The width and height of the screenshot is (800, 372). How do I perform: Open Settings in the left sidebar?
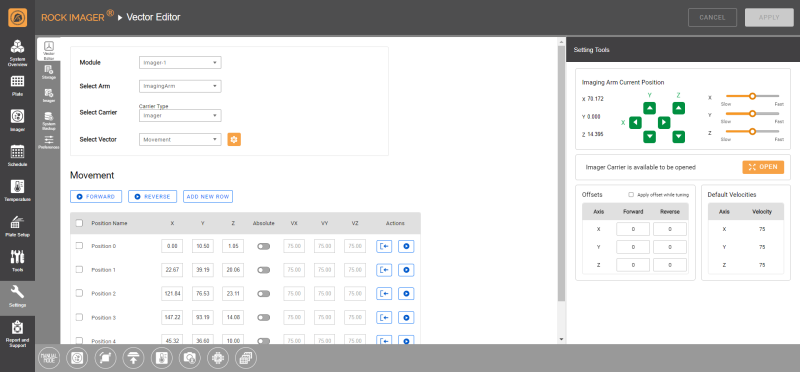[17, 297]
